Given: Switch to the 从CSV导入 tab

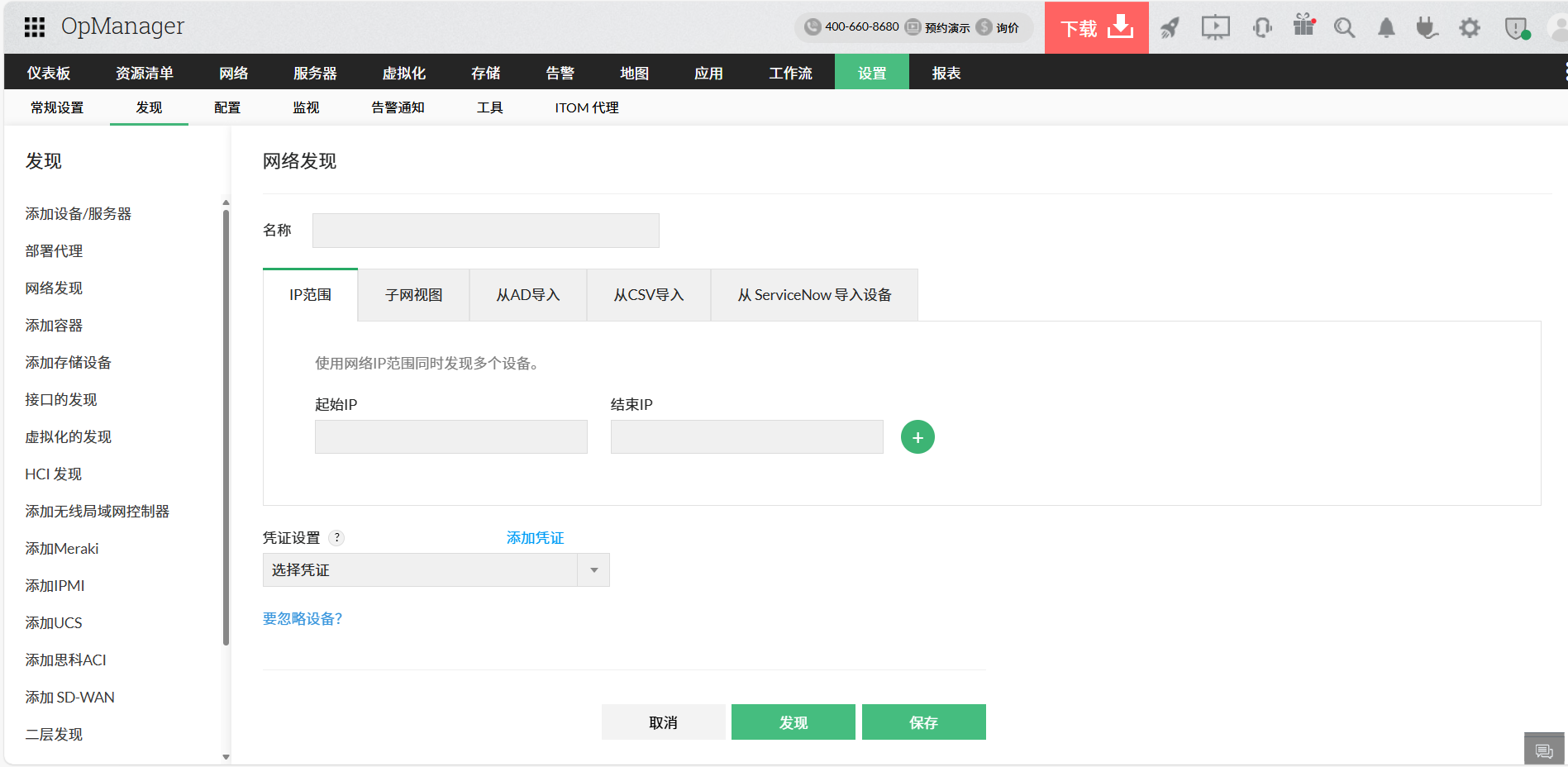Looking at the screenshot, I should (648, 294).
